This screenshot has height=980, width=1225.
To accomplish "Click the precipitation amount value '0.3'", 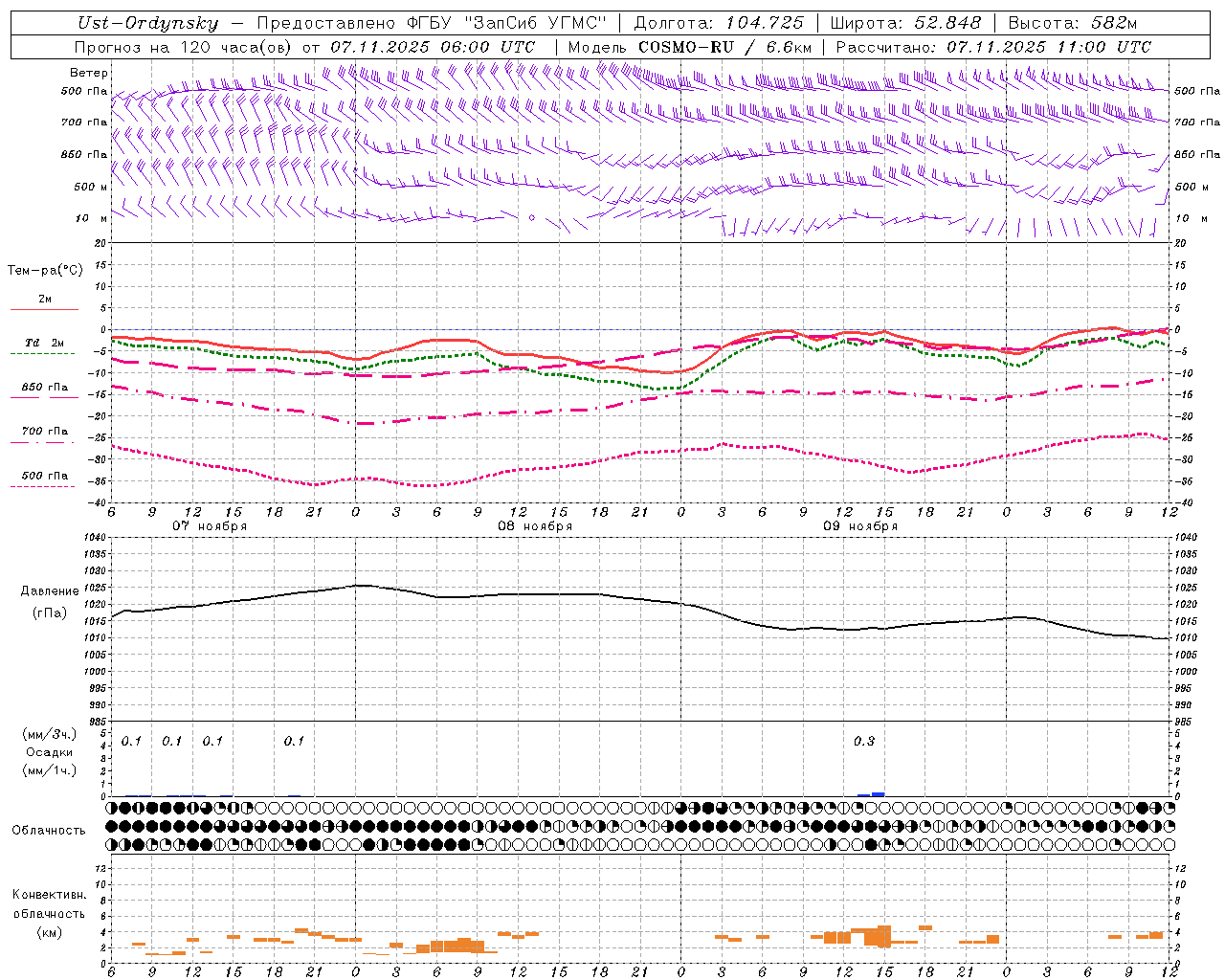I will click(x=864, y=742).
